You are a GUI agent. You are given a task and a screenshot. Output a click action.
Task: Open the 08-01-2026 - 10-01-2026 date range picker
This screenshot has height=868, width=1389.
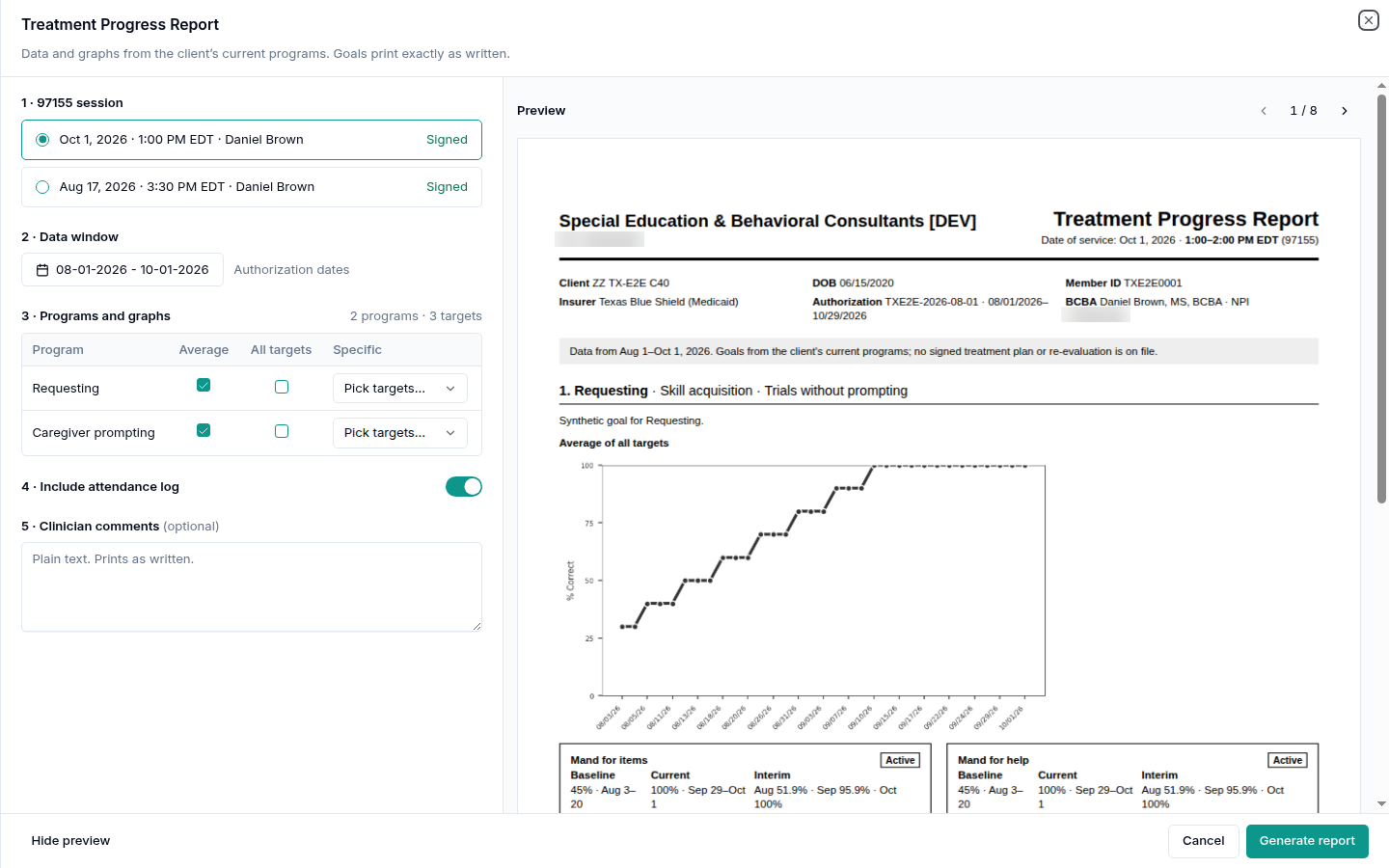[123, 270]
